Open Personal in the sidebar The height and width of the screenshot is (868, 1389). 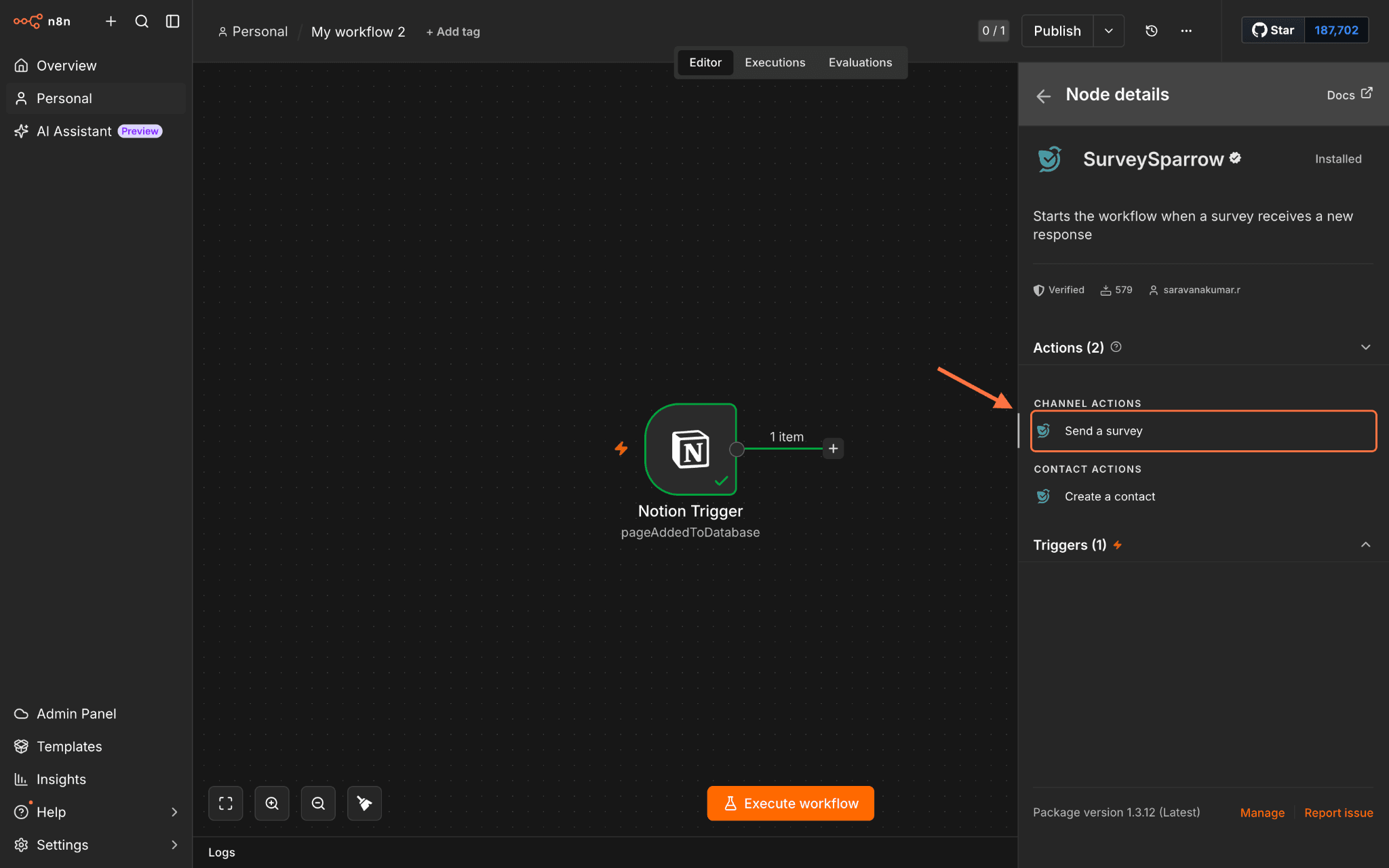point(96,98)
